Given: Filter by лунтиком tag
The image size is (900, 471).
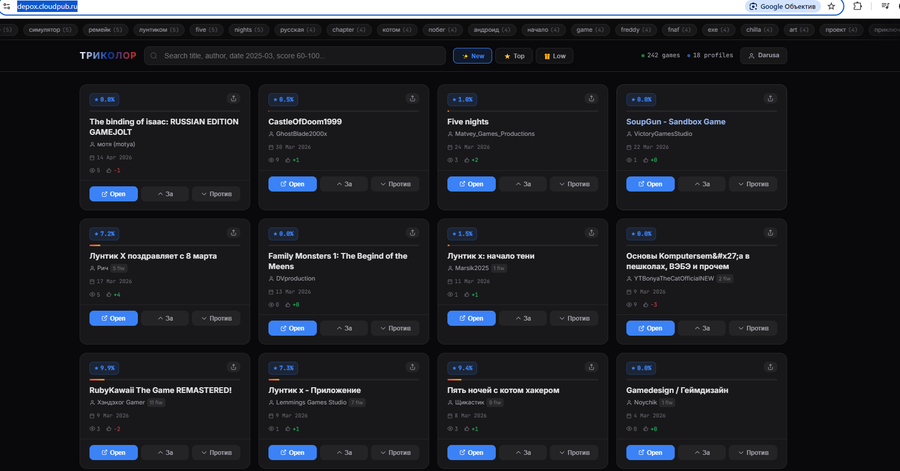Looking at the screenshot, I should 158,30.
